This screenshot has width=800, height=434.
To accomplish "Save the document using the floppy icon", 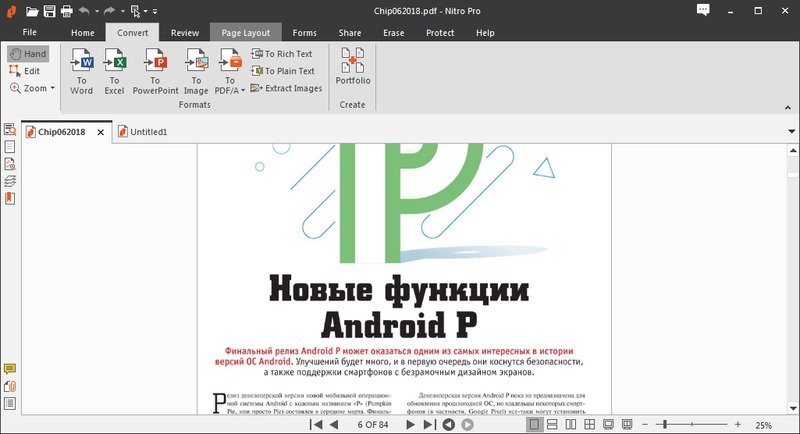I will point(49,11).
